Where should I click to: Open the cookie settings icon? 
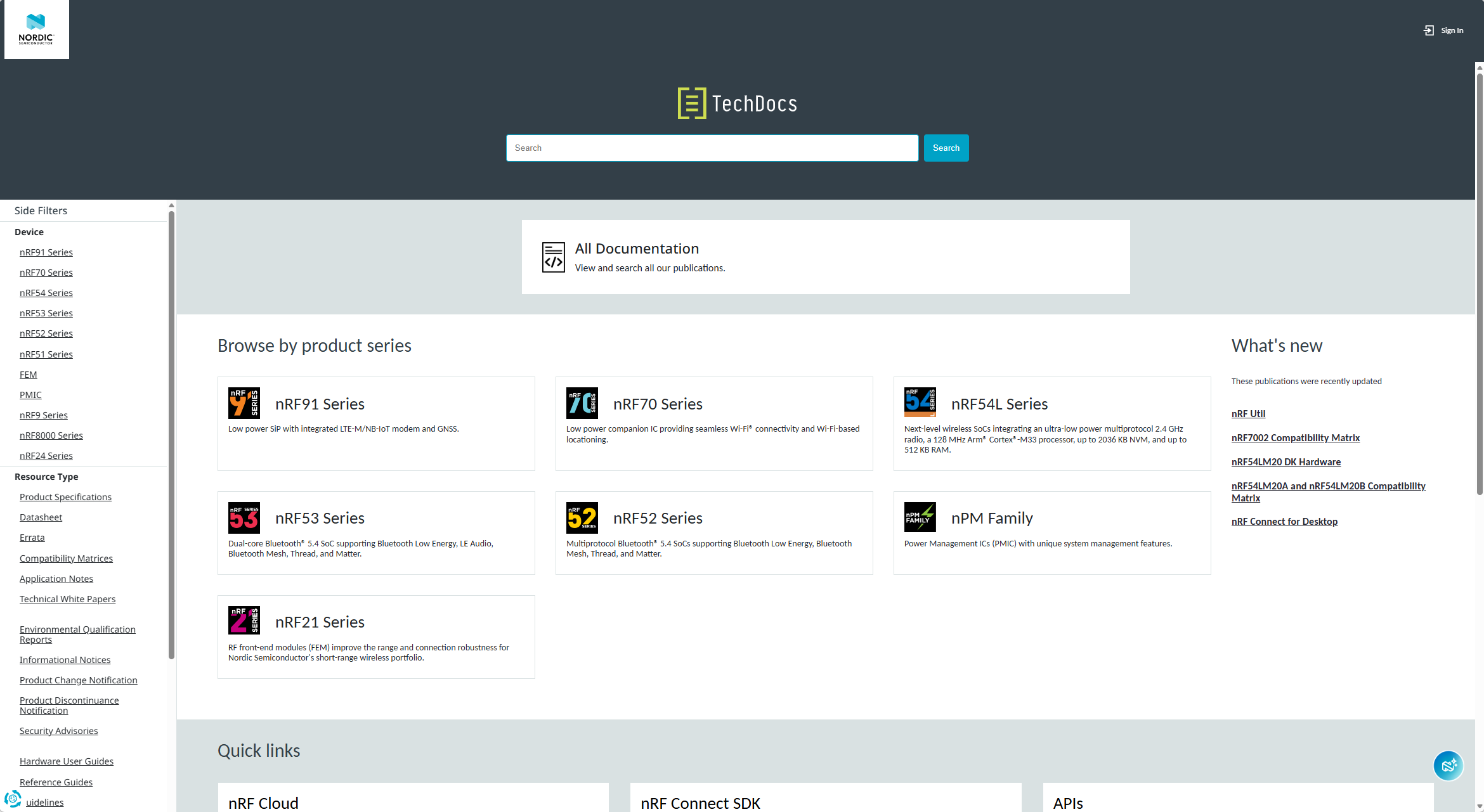(x=13, y=799)
